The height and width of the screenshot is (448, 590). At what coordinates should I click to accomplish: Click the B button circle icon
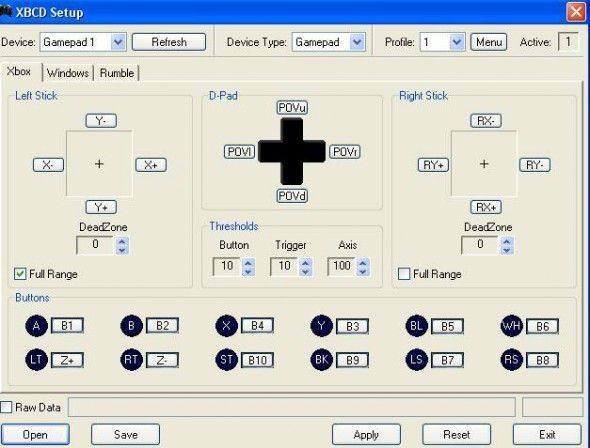[131, 325]
